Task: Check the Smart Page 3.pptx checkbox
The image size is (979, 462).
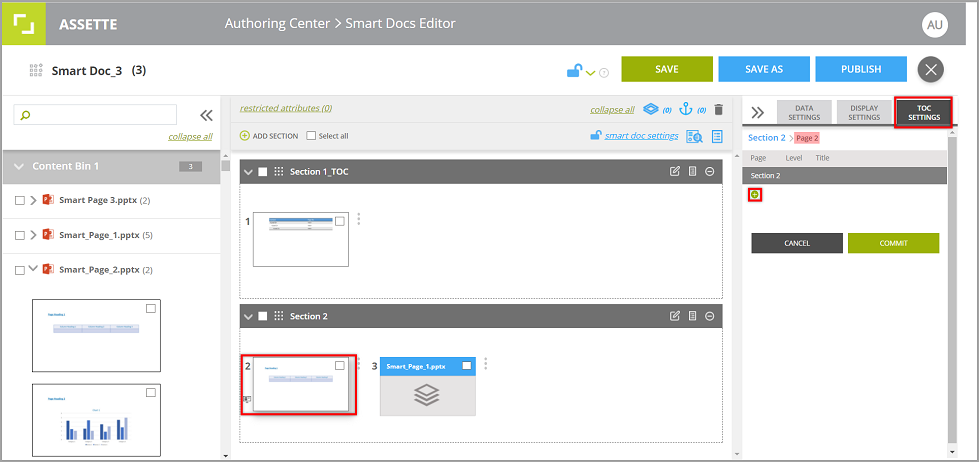Action: pyautogui.click(x=20, y=200)
